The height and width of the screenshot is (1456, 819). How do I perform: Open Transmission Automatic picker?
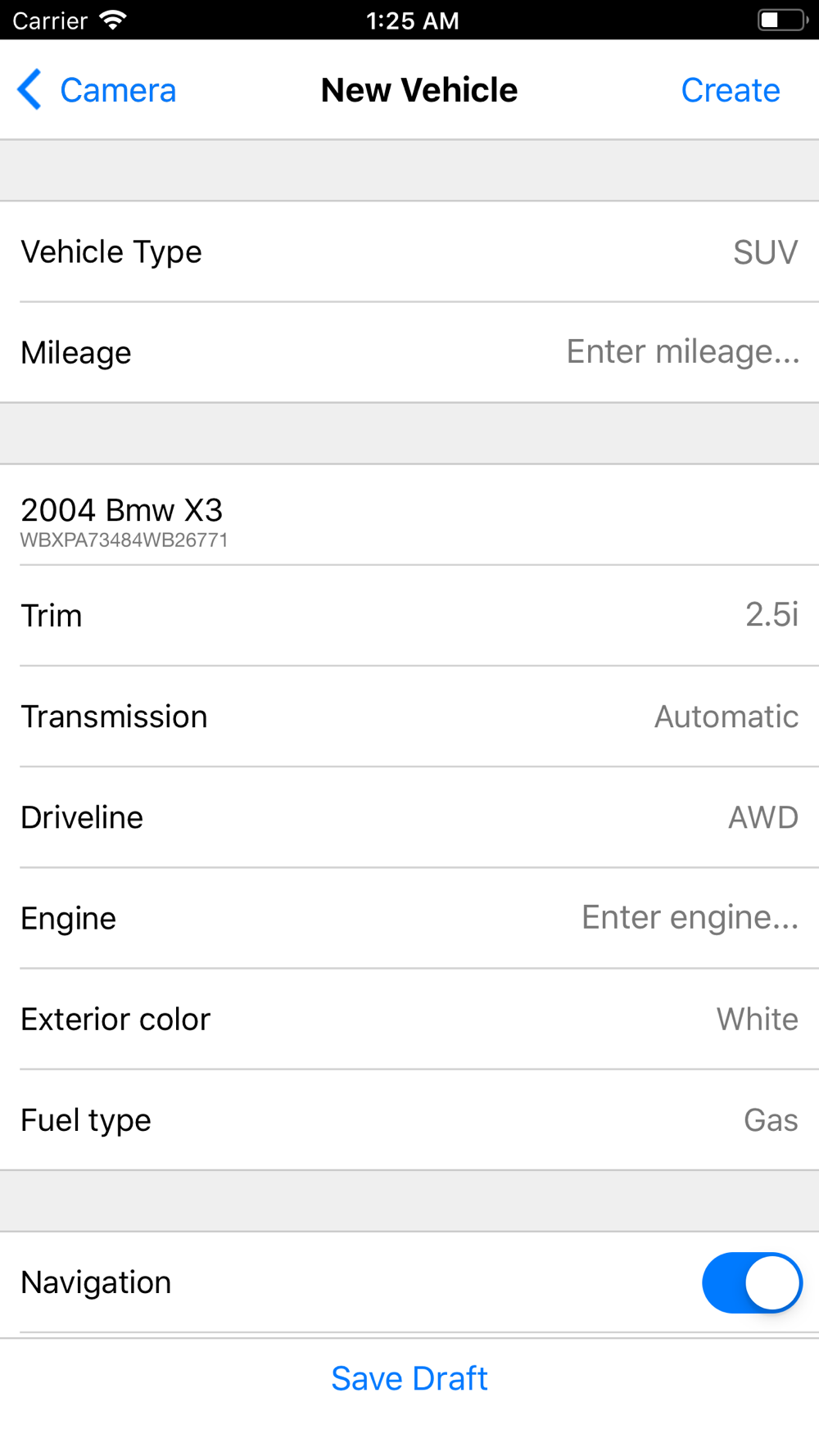point(409,717)
